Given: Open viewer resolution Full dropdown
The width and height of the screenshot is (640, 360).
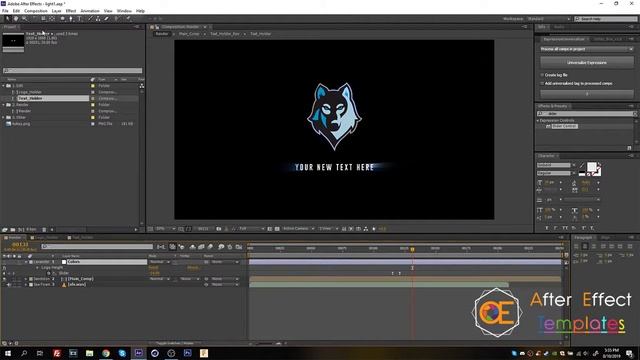Looking at the screenshot, I should coord(251,229).
